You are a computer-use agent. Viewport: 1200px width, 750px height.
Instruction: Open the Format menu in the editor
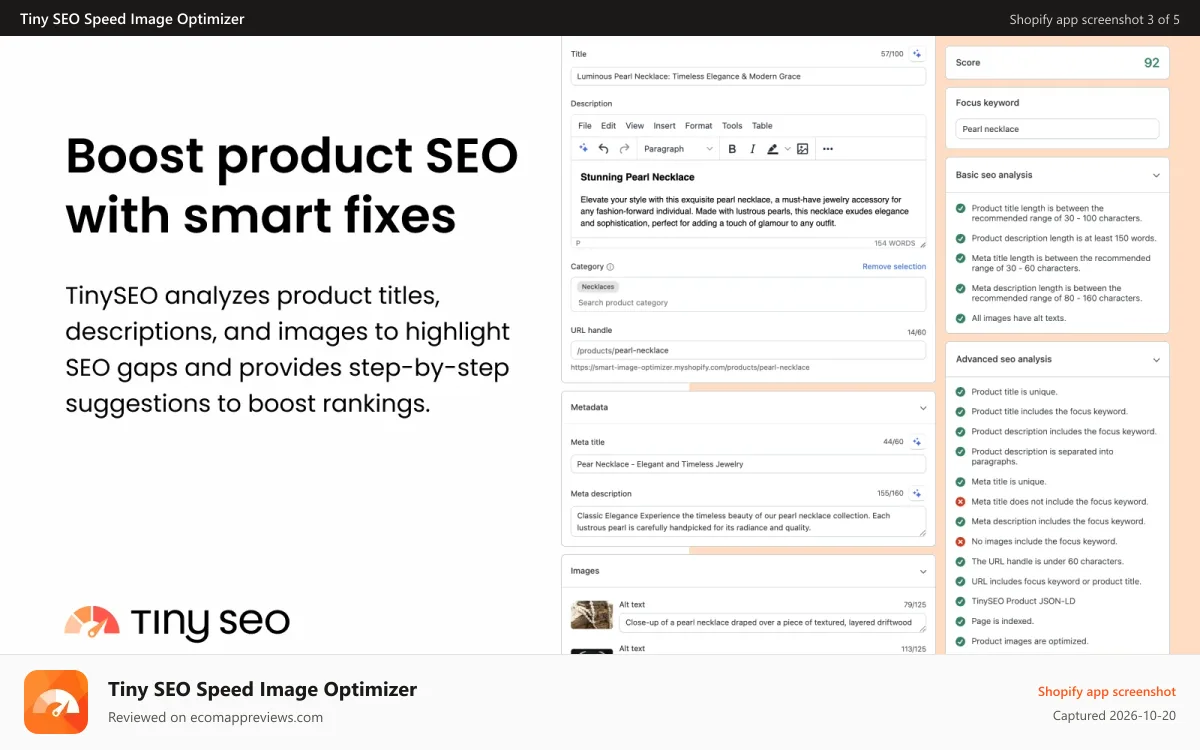698,126
